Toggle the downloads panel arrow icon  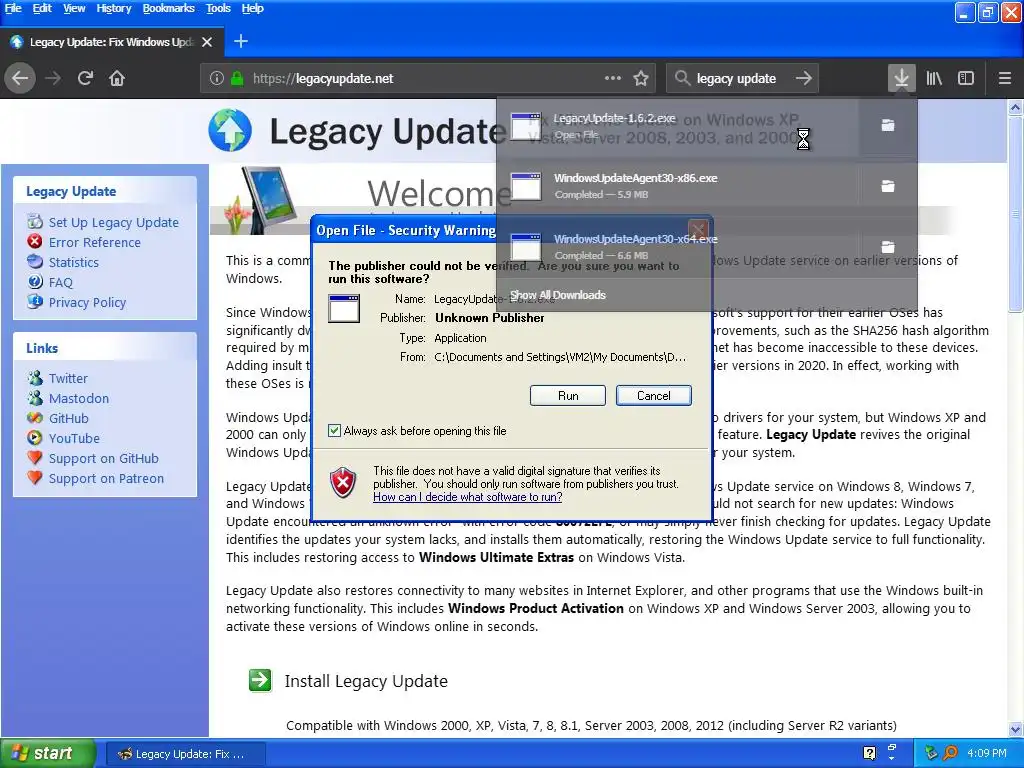click(x=901, y=78)
